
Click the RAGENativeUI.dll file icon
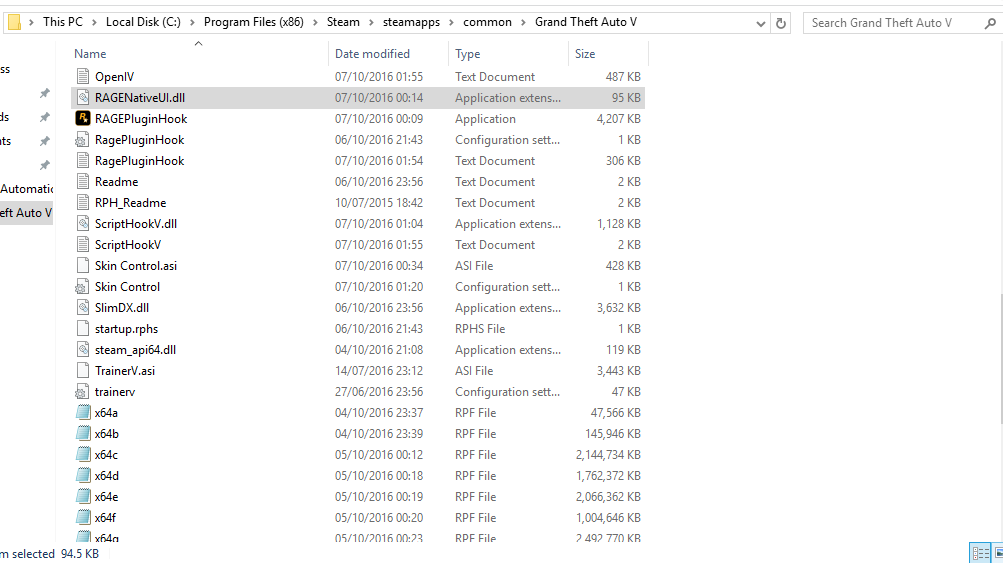click(x=83, y=98)
